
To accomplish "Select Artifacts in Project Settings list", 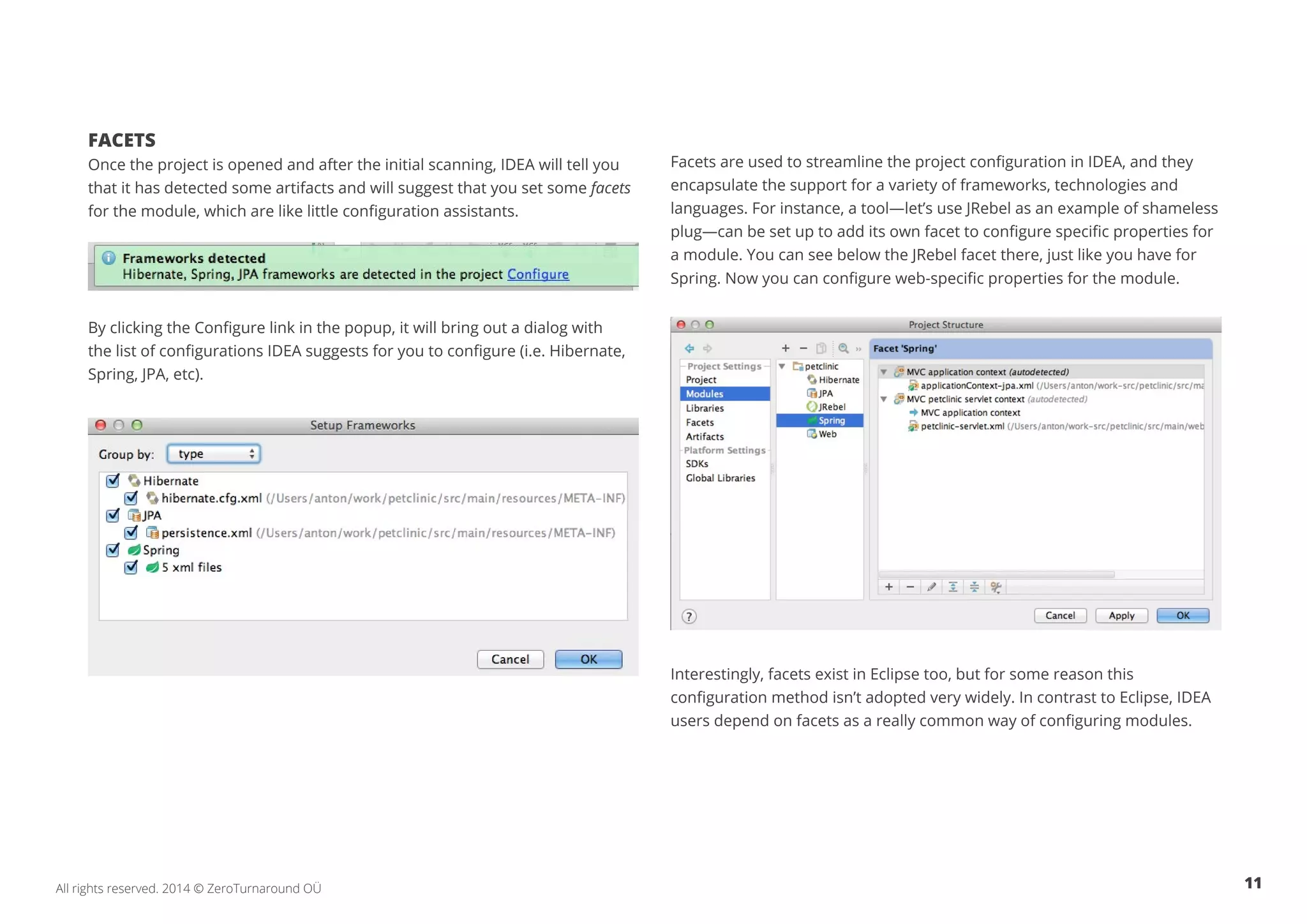I will pyautogui.click(x=705, y=436).
